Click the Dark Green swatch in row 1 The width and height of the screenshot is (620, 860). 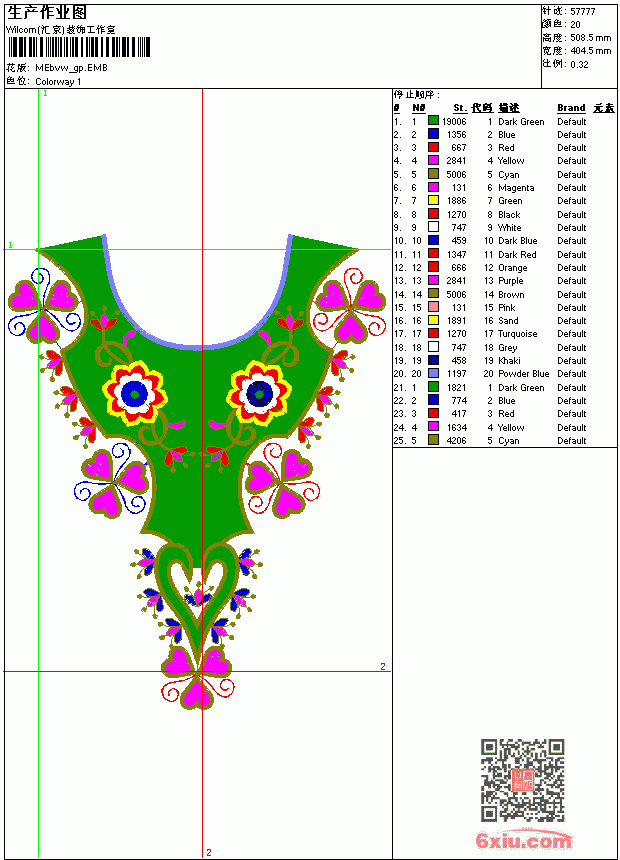[x=433, y=121]
